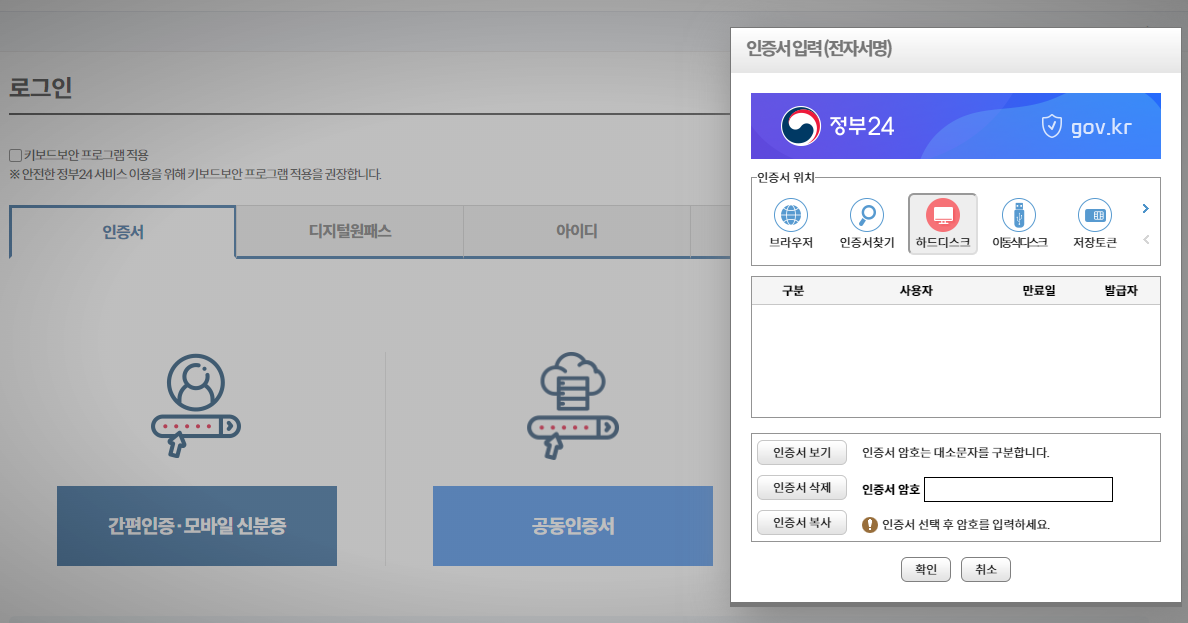Show next certificate locations with right chevron
Screen dimensions: 1188x623
1146,208
